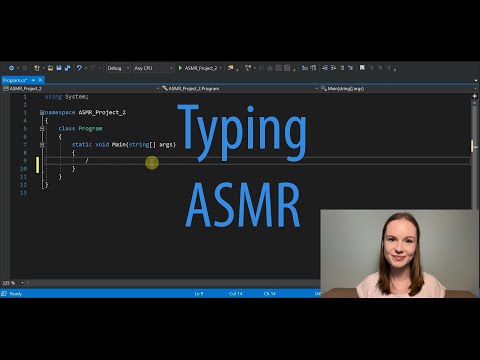
Task: Click the 'Program' class name in code
Action: 90,128
